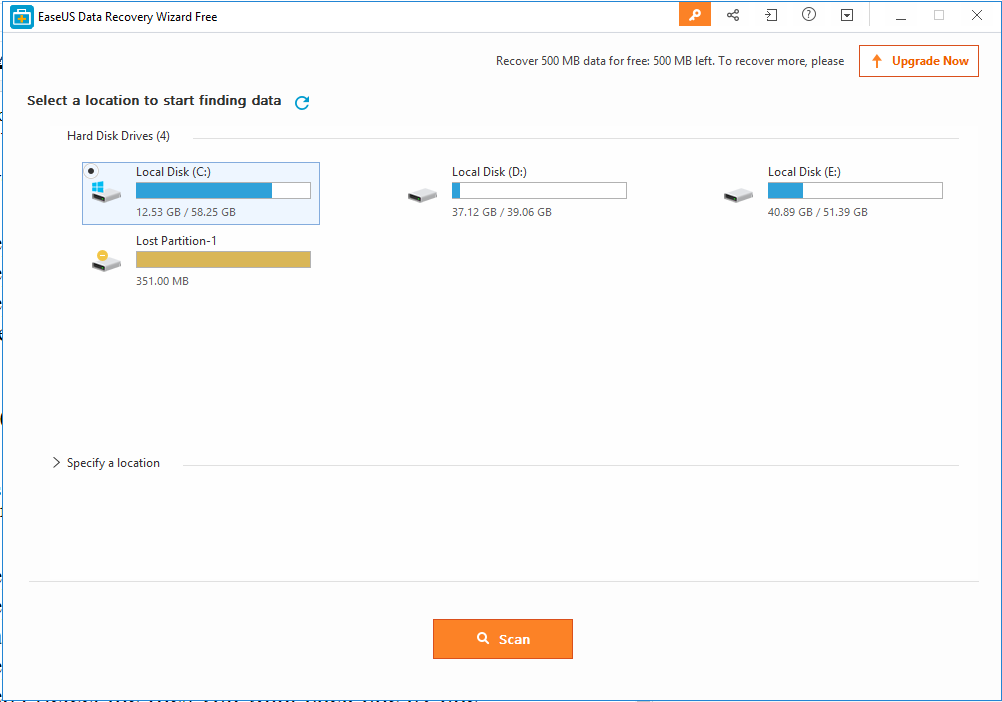Click the Upgrade Now button
Viewport: 1002px width, 702px height.
click(919, 61)
